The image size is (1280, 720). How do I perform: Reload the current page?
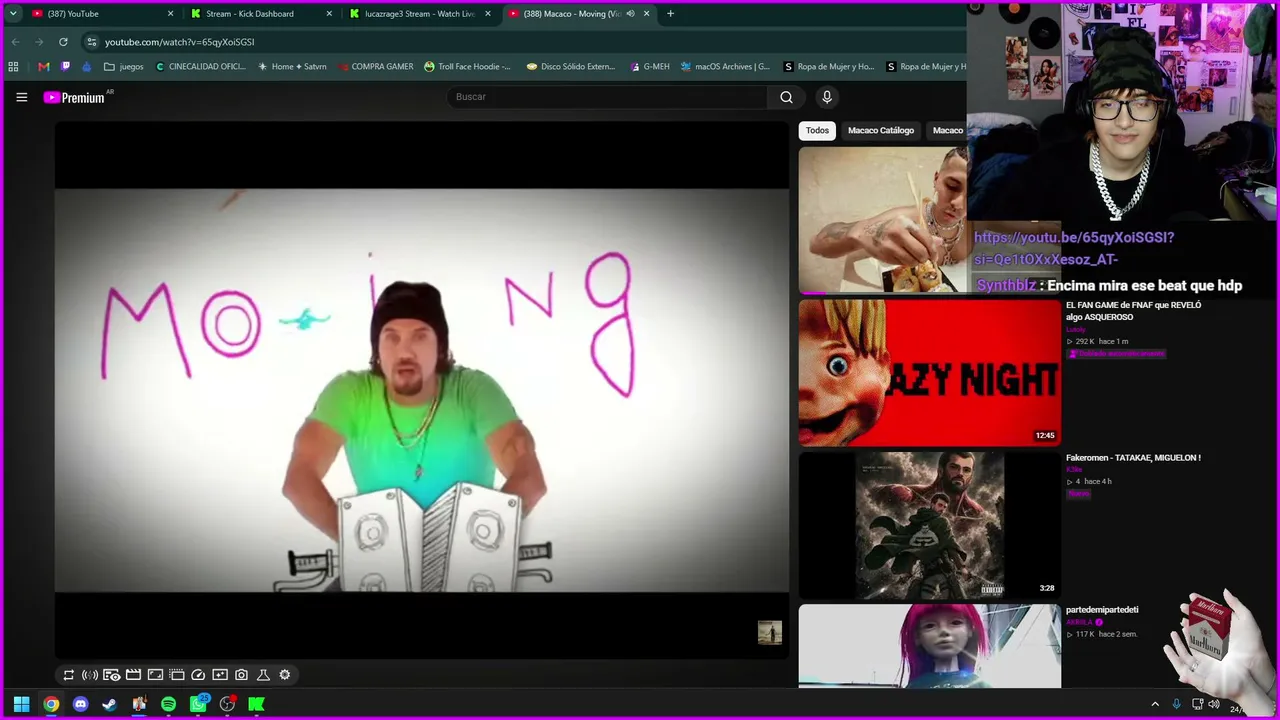63,42
